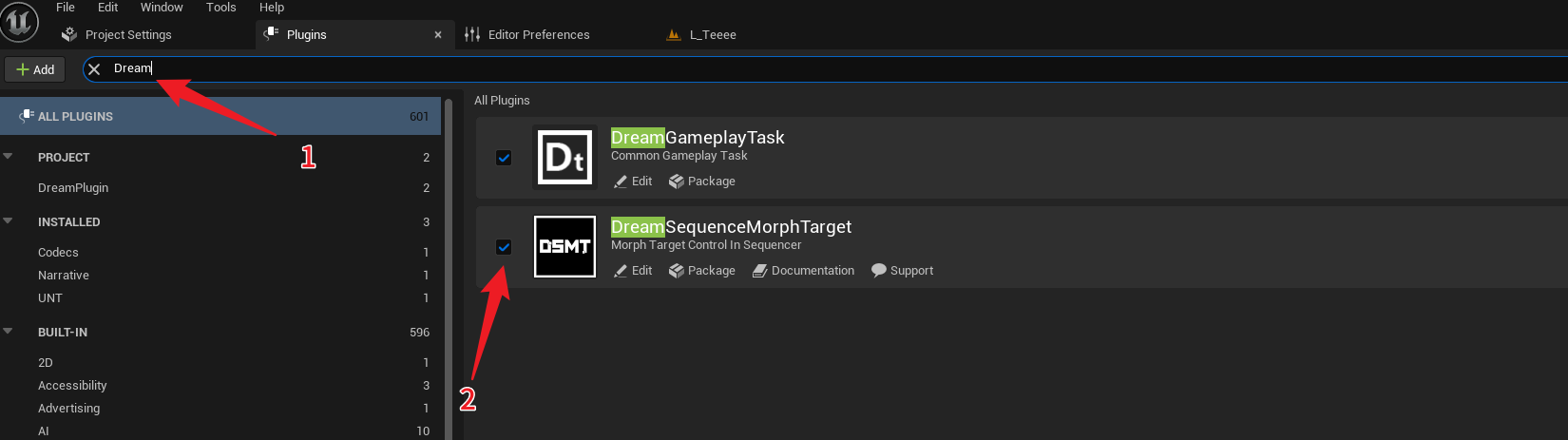Click the Unreal Engine logo icon
The height and width of the screenshot is (440, 1568).
[x=19, y=21]
